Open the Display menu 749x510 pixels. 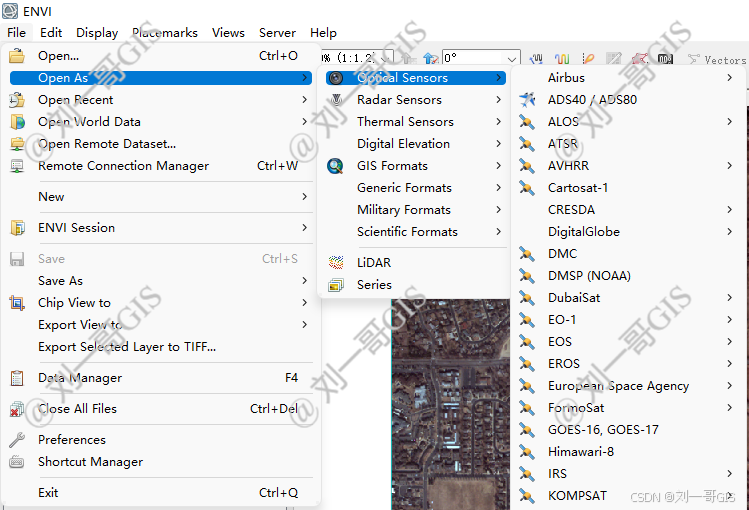tap(97, 32)
